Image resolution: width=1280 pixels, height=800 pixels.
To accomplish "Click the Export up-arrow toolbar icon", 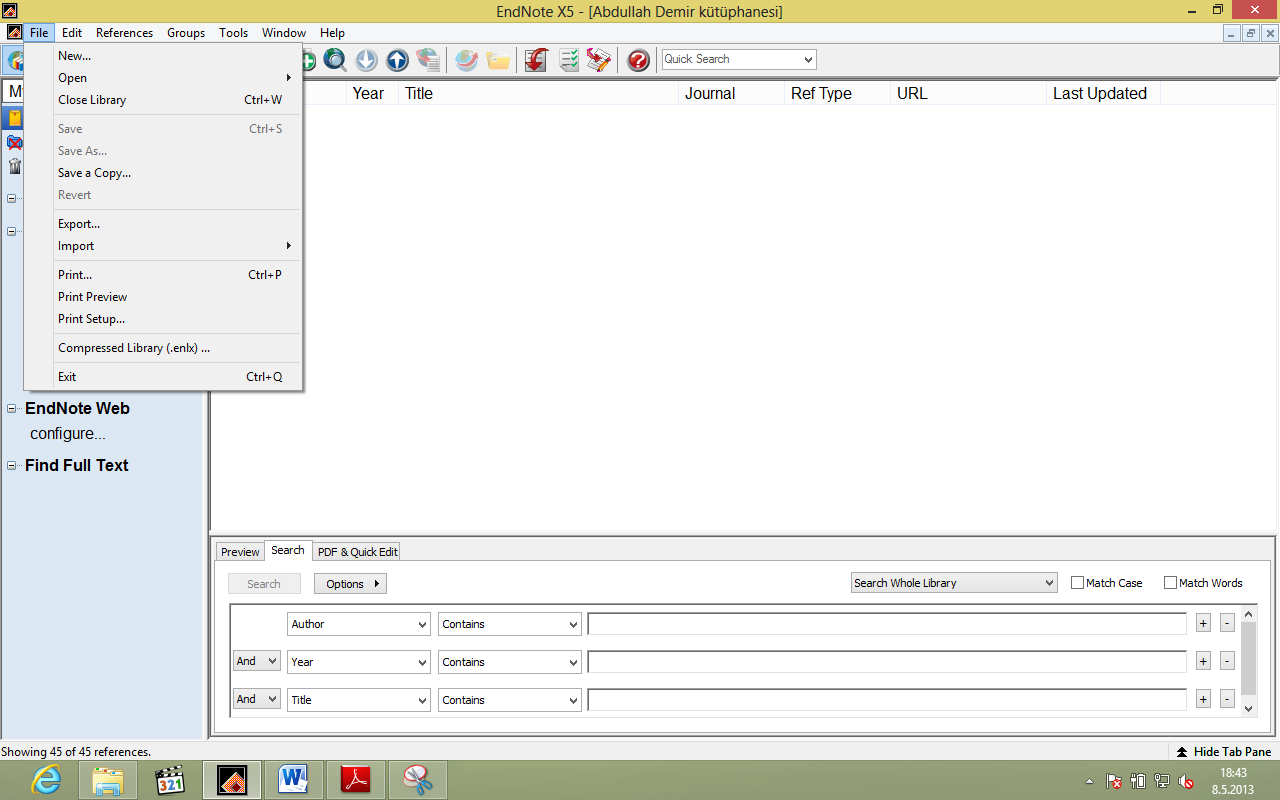I will (397, 60).
